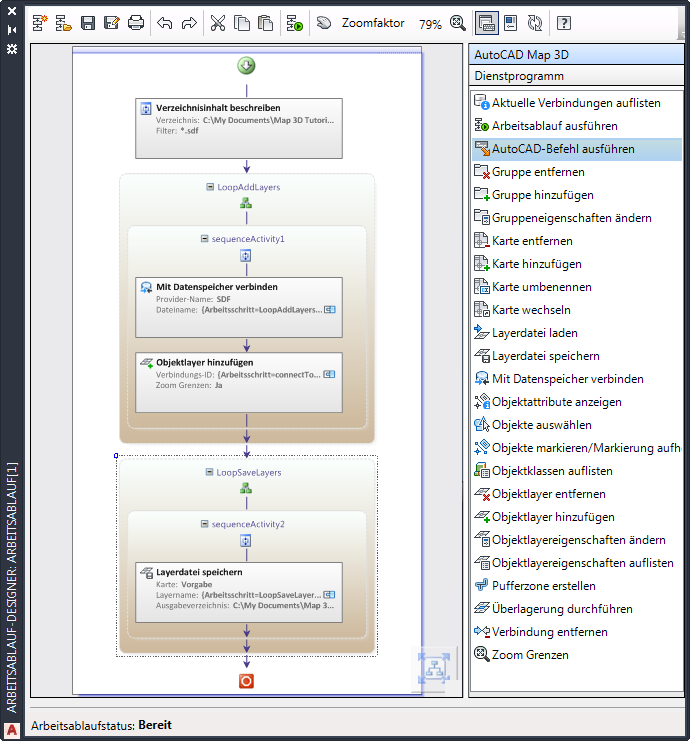Choose Gruppe hinzufügen activity

(577, 195)
